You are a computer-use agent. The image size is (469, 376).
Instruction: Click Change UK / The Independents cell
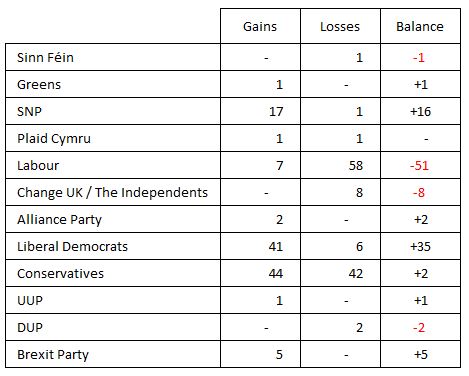[x=112, y=192]
